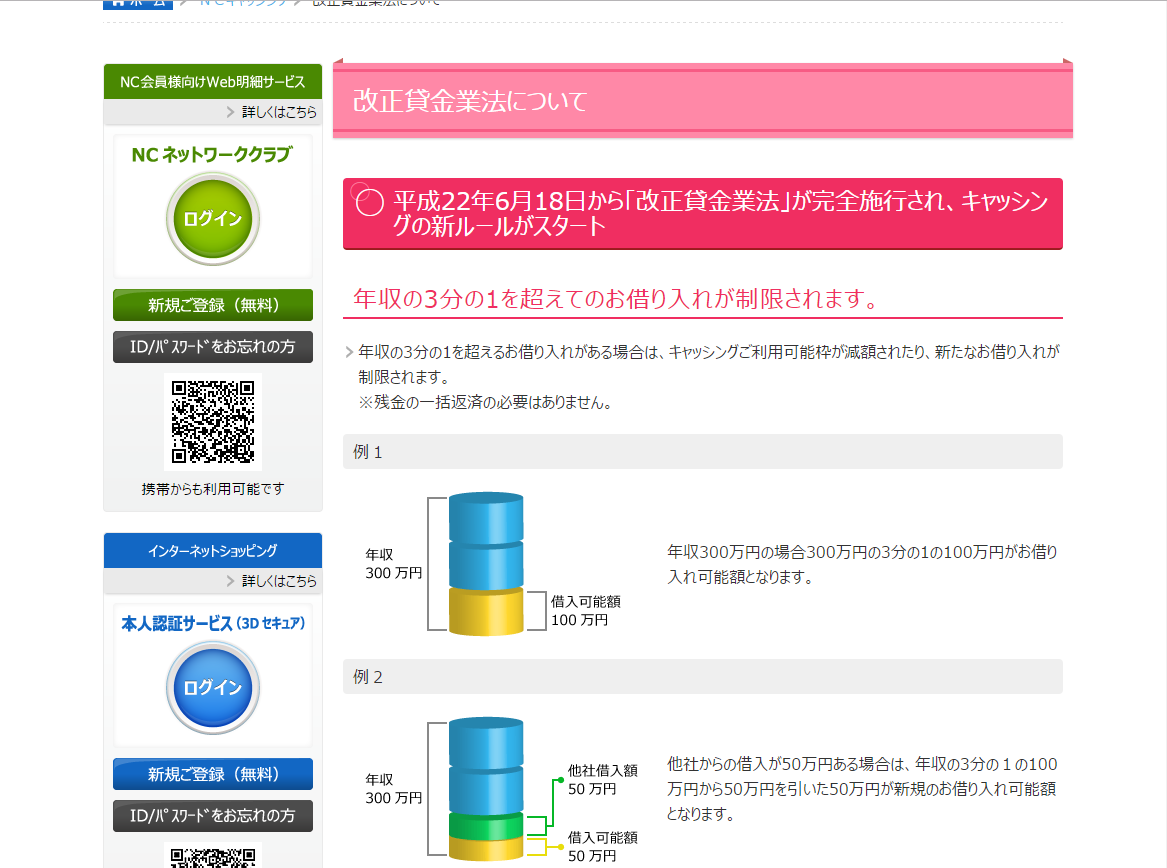Click the 他社からの借入が50万円ある場合 explanation
This screenshot has width=1167, height=868.
click(x=862, y=789)
